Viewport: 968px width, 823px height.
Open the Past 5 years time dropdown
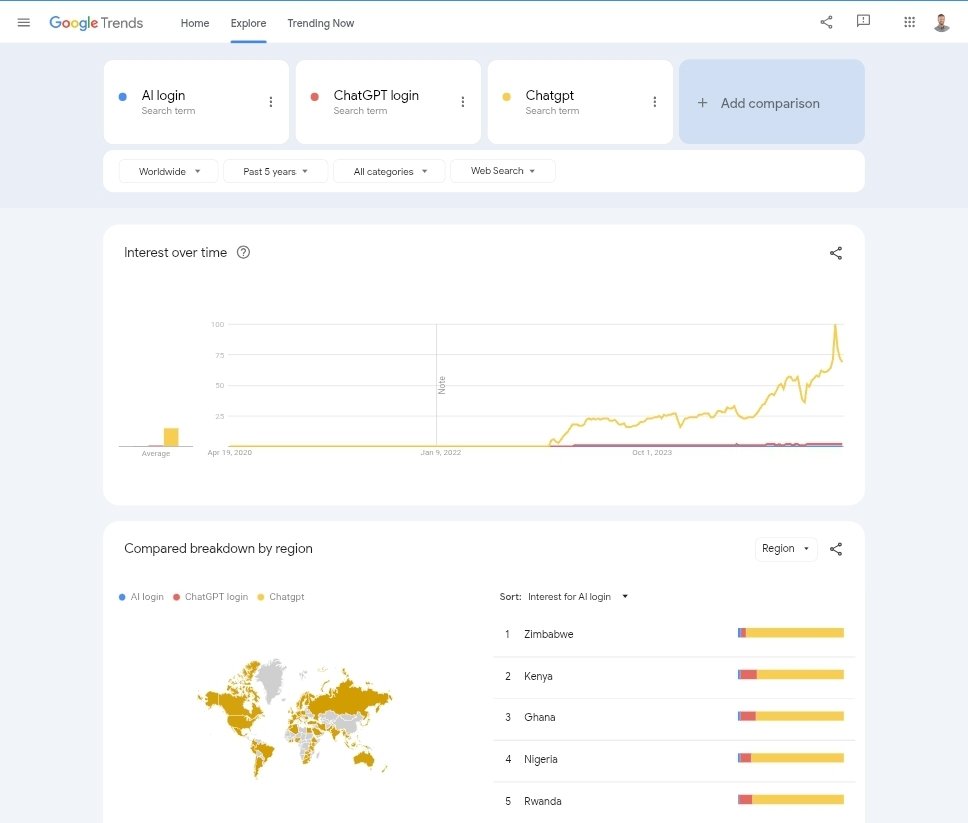[x=275, y=171]
